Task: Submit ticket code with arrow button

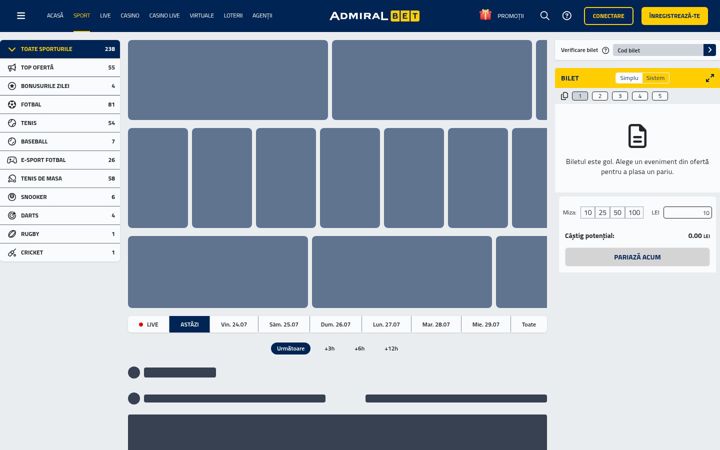Action: [709, 50]
